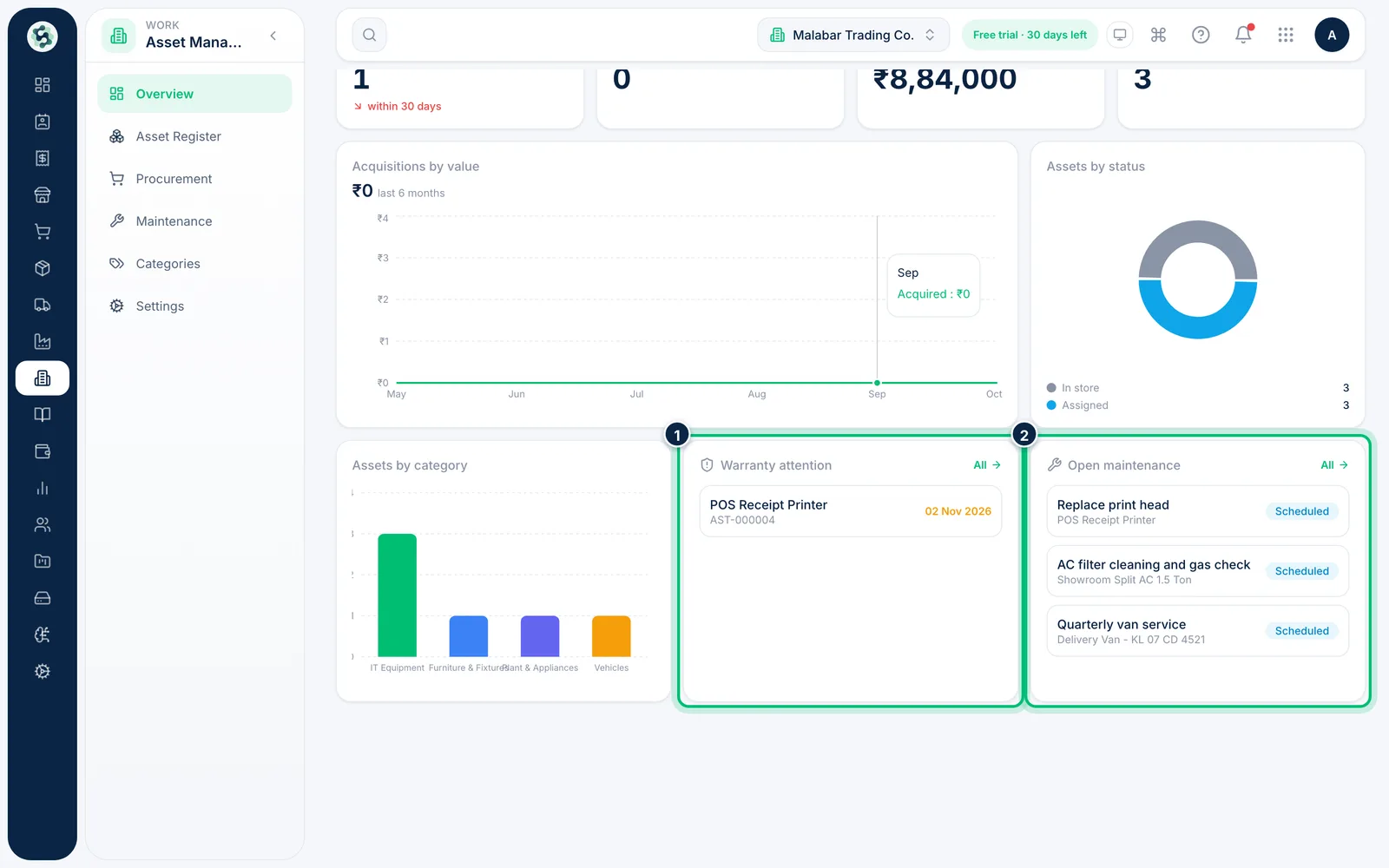Open module Settings menu item
Image resolution: width=1389 pixels, height=868 pixels.
point(194,306)
